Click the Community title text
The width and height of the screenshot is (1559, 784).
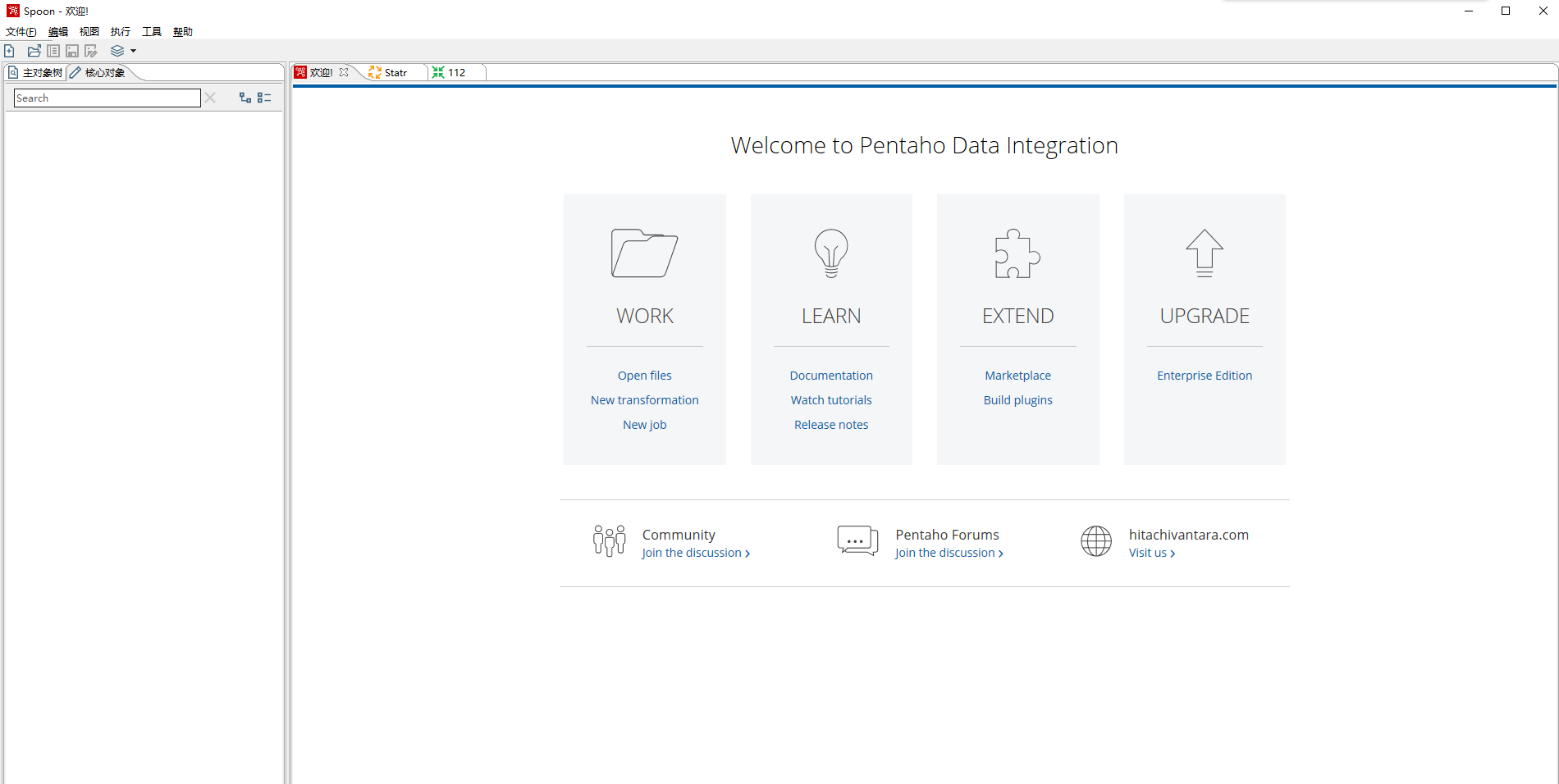679,535
